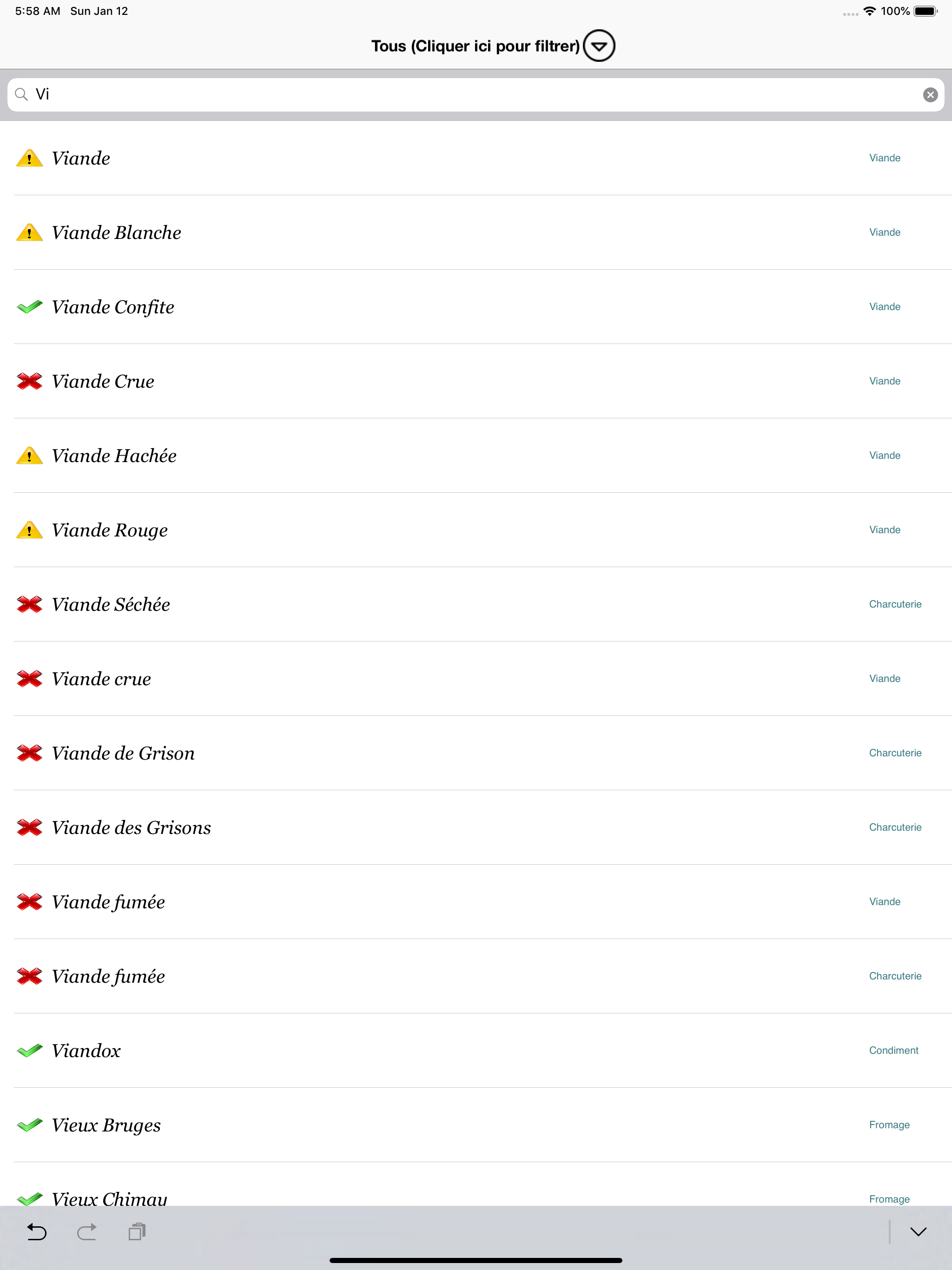Screen dimensions: 952x1270
Task: Tap the Condiment category label
Action: [x=893, y=1051]
